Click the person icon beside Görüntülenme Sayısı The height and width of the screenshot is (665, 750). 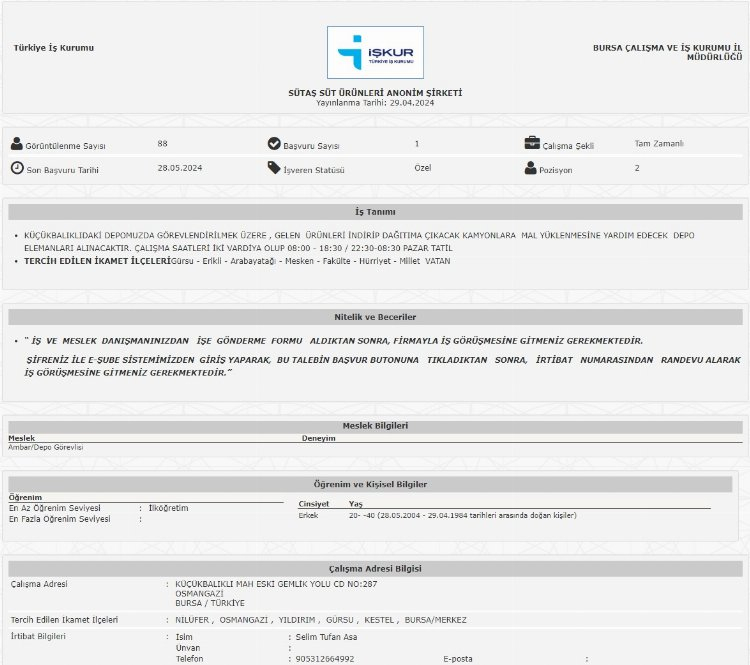tap(16, 144)
